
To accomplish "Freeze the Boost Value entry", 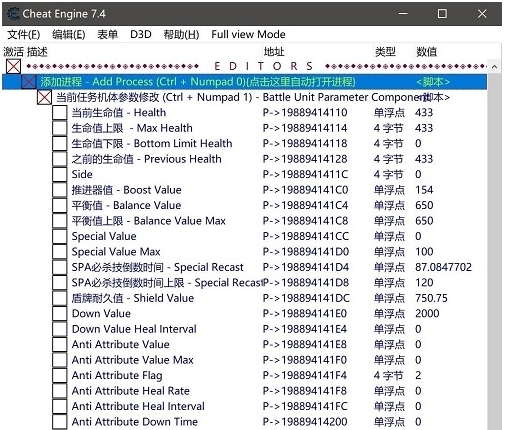I will click(60, 190).
